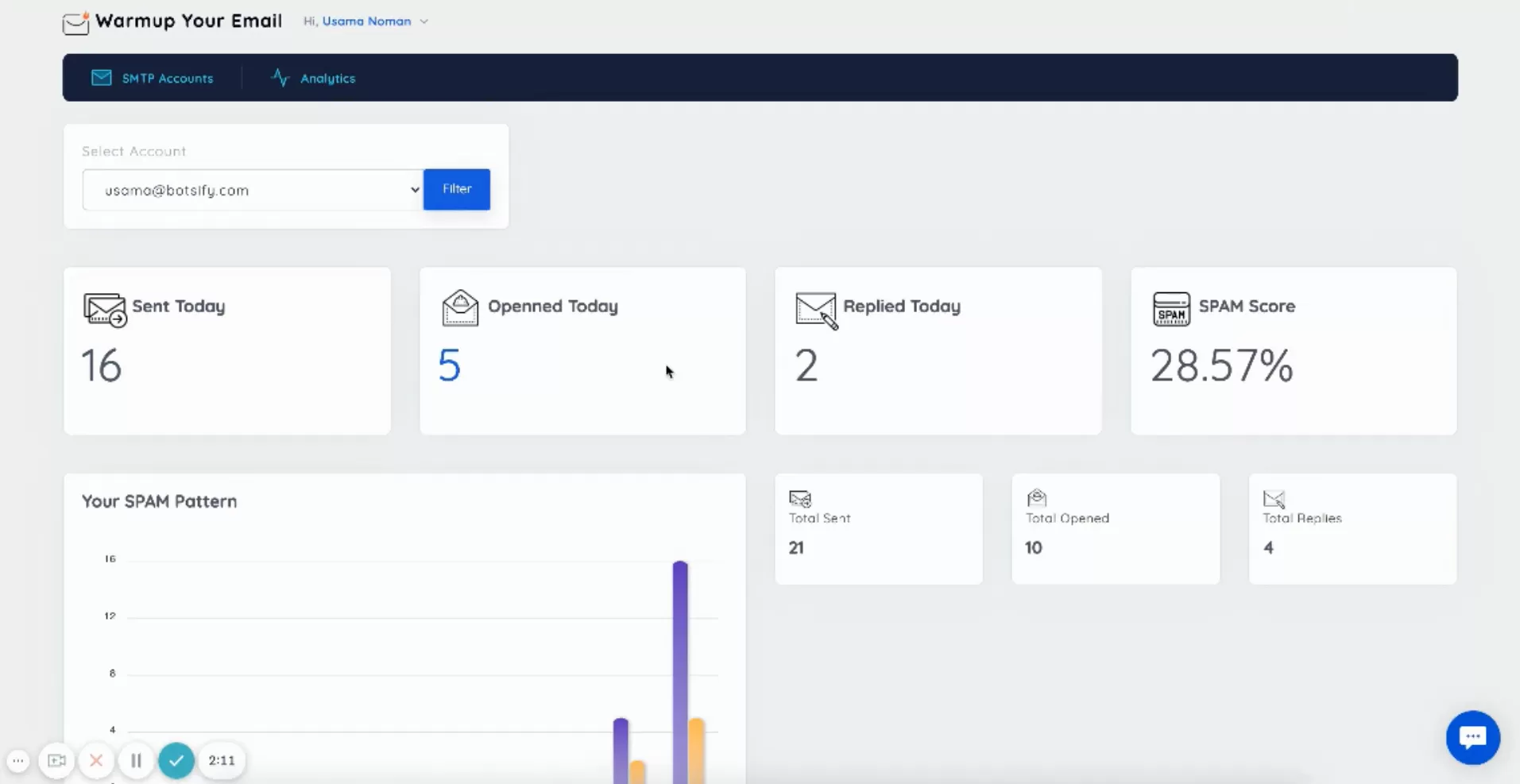Click the Total Opened icon
1520x784 pixels.
(1037, 497)
